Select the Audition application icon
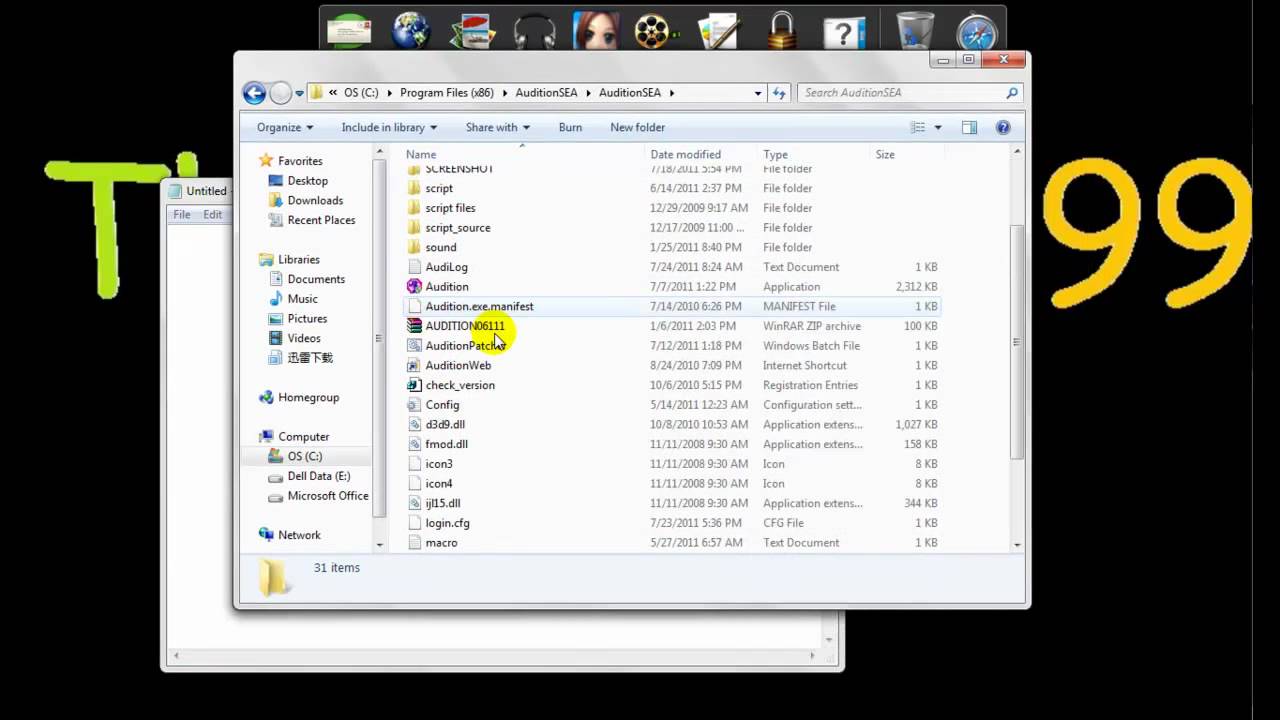Viewport: 1280px width, 720px height. pos(414,287)
